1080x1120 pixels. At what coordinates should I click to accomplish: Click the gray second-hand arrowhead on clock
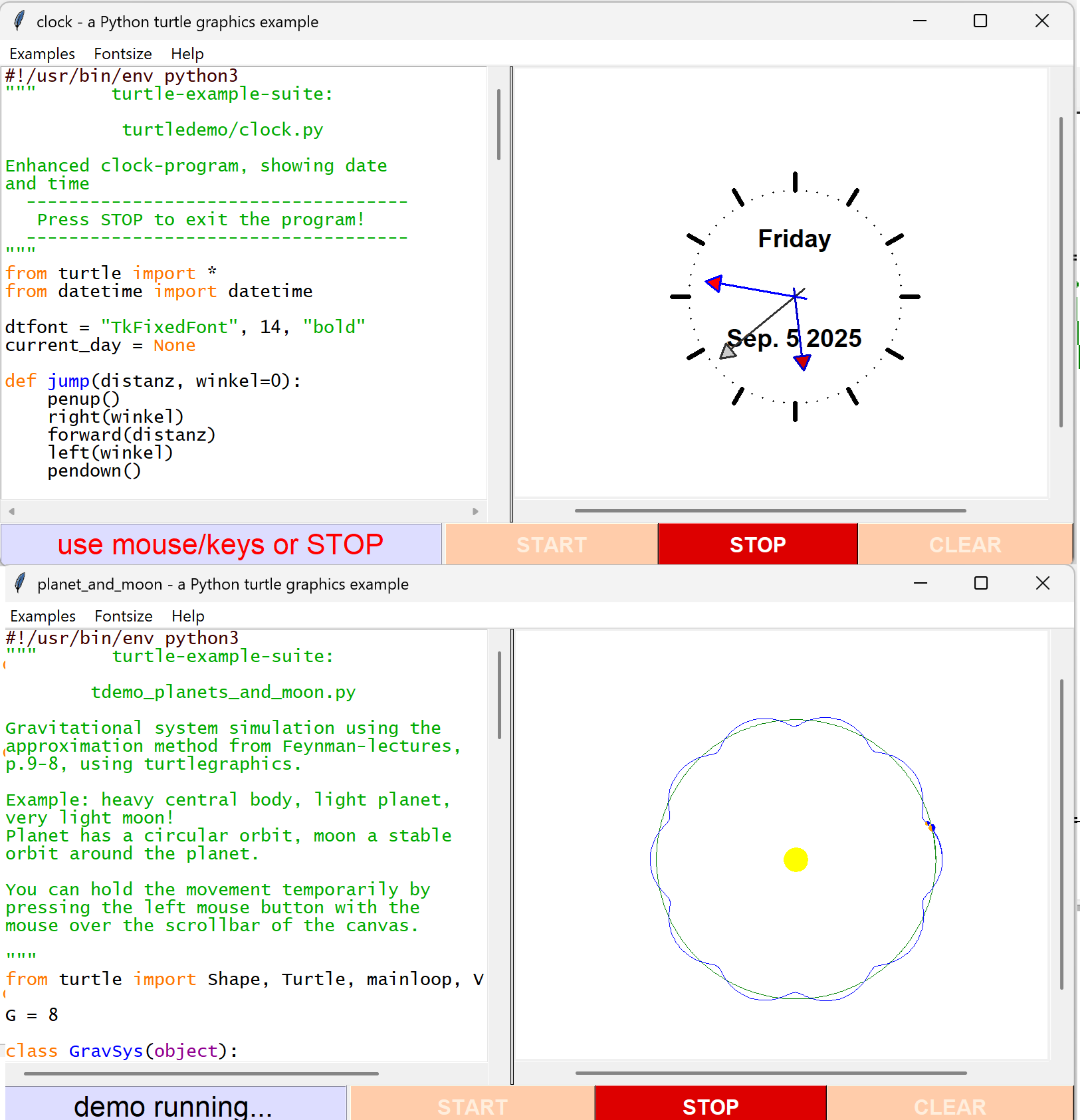(x=728, y=351)
